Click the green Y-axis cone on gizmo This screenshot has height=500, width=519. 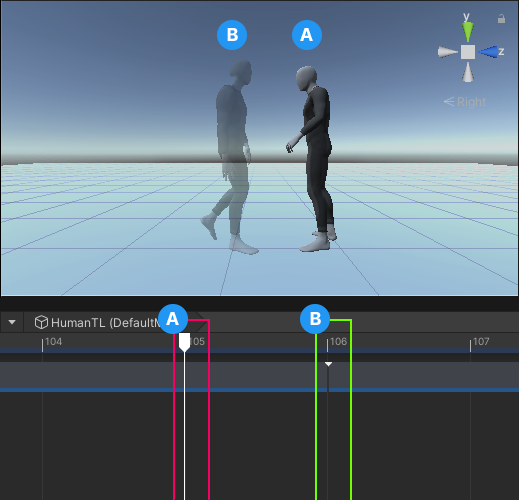click(468, 32)
